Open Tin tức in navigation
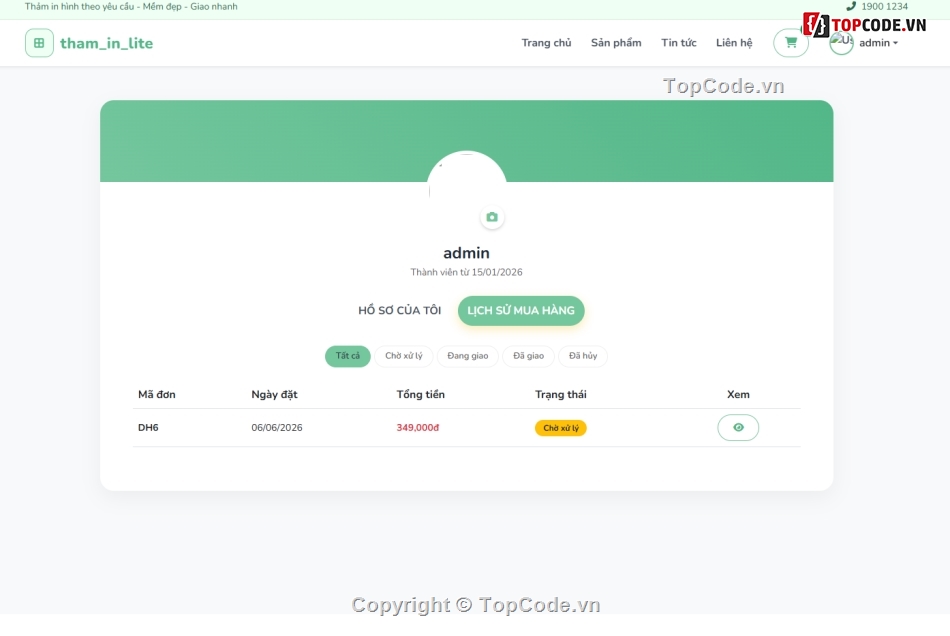This screenshot has width=950, height=636. (679, 43)
